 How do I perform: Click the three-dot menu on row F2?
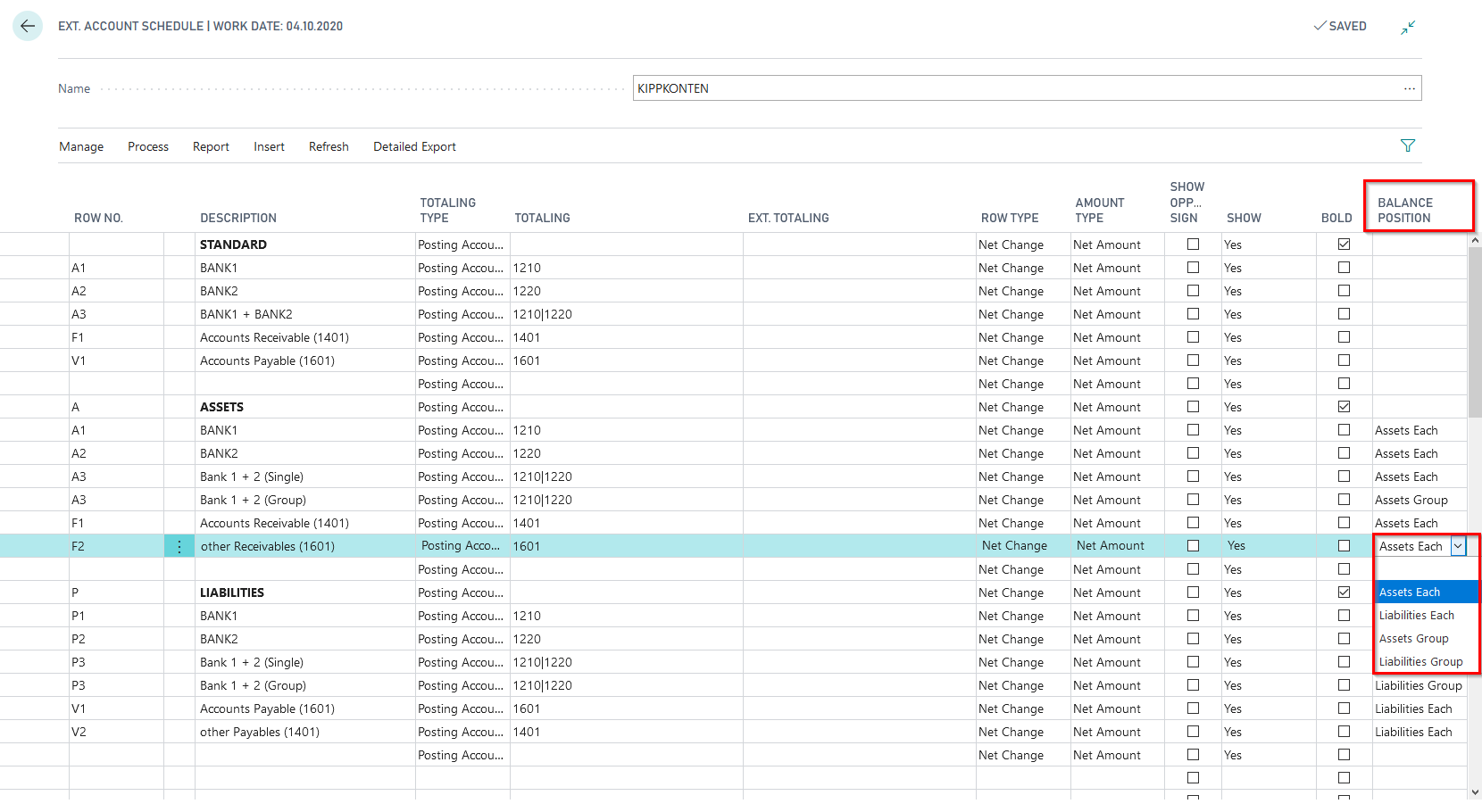coord(179,546)
